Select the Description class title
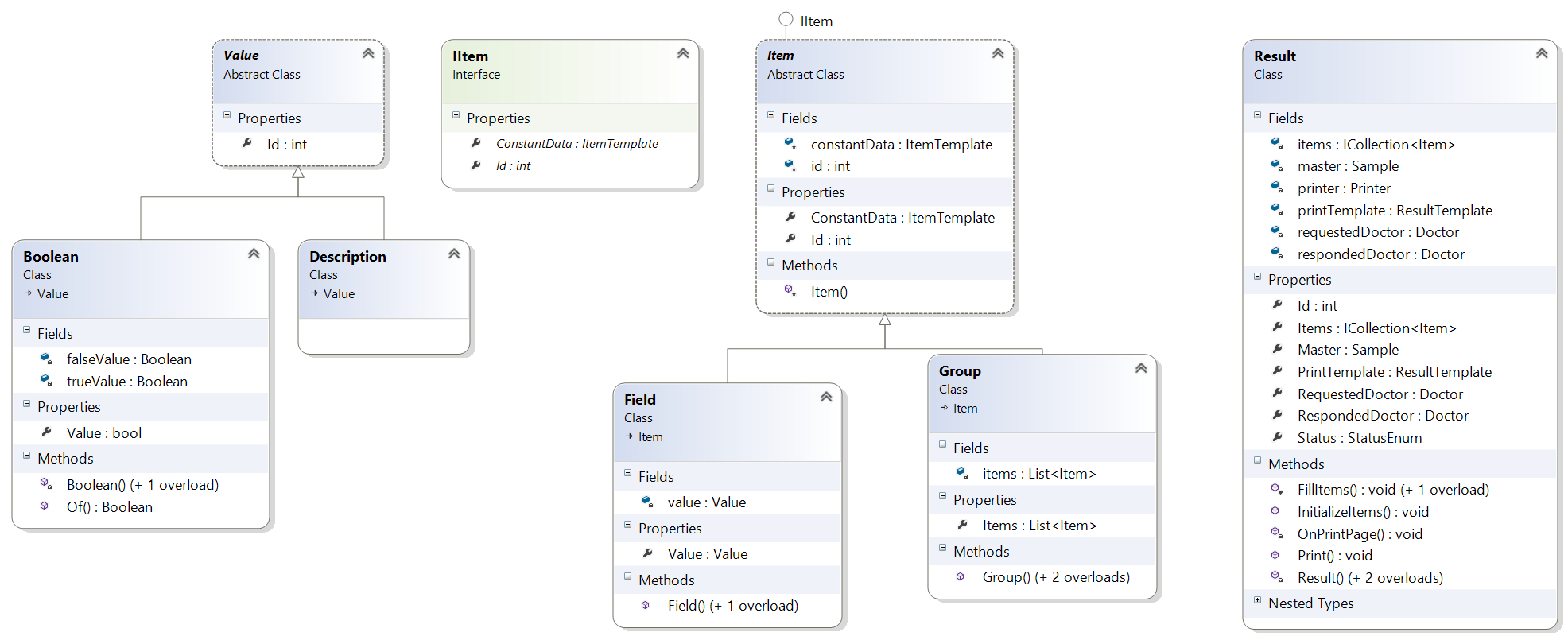The height and width of the screenshot is (640, 1568). tap(347, 257)
